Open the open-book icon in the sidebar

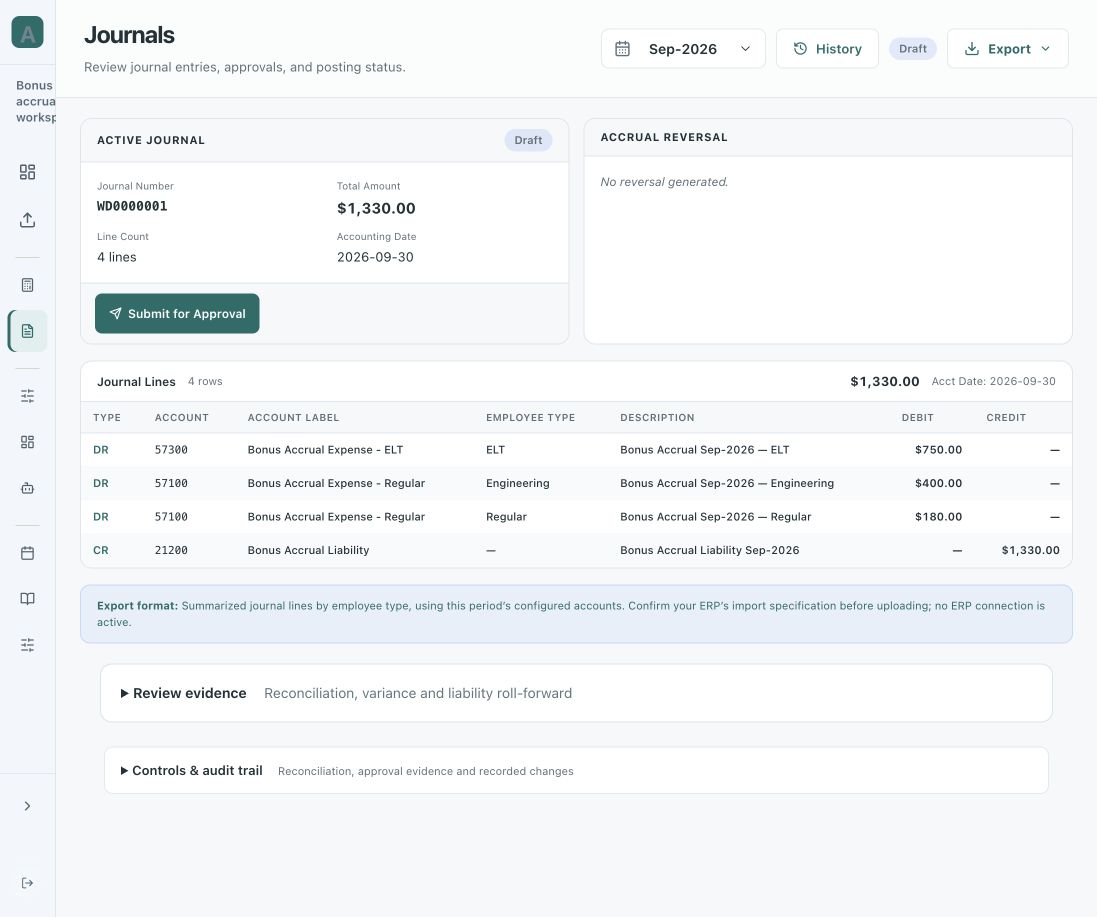pos(27,599)
